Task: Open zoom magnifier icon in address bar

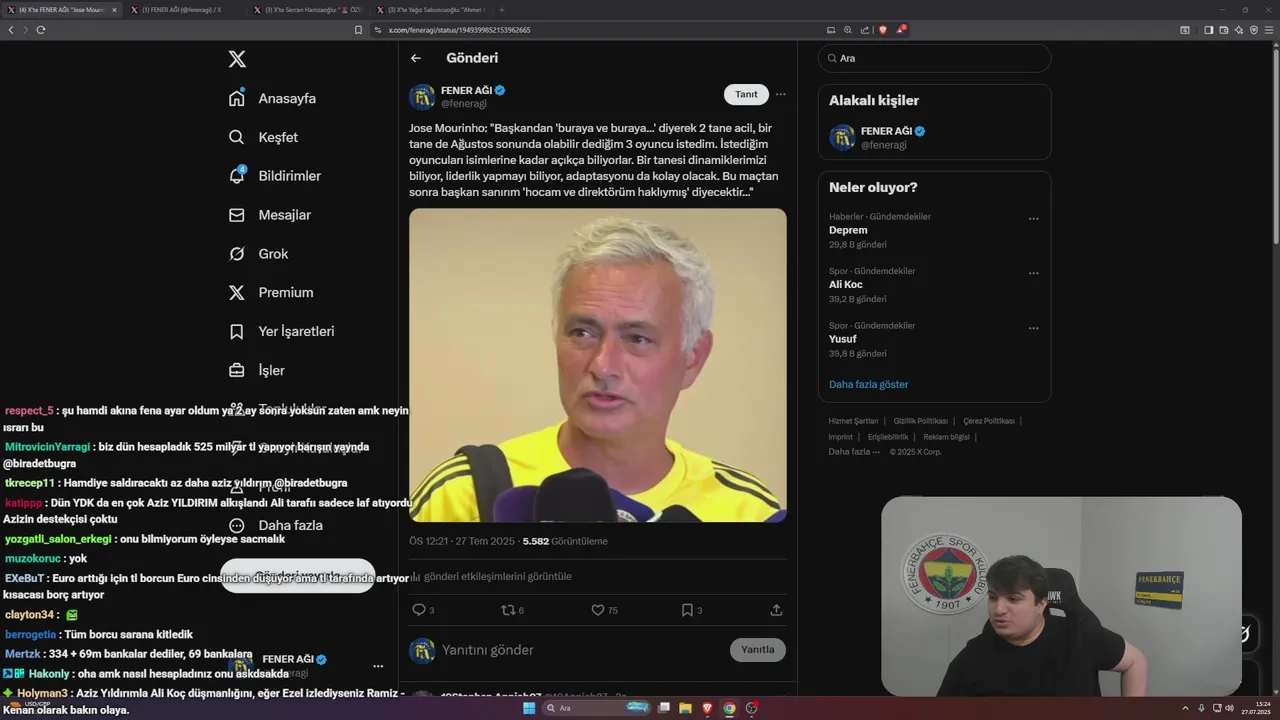Action: click(848, 30)
